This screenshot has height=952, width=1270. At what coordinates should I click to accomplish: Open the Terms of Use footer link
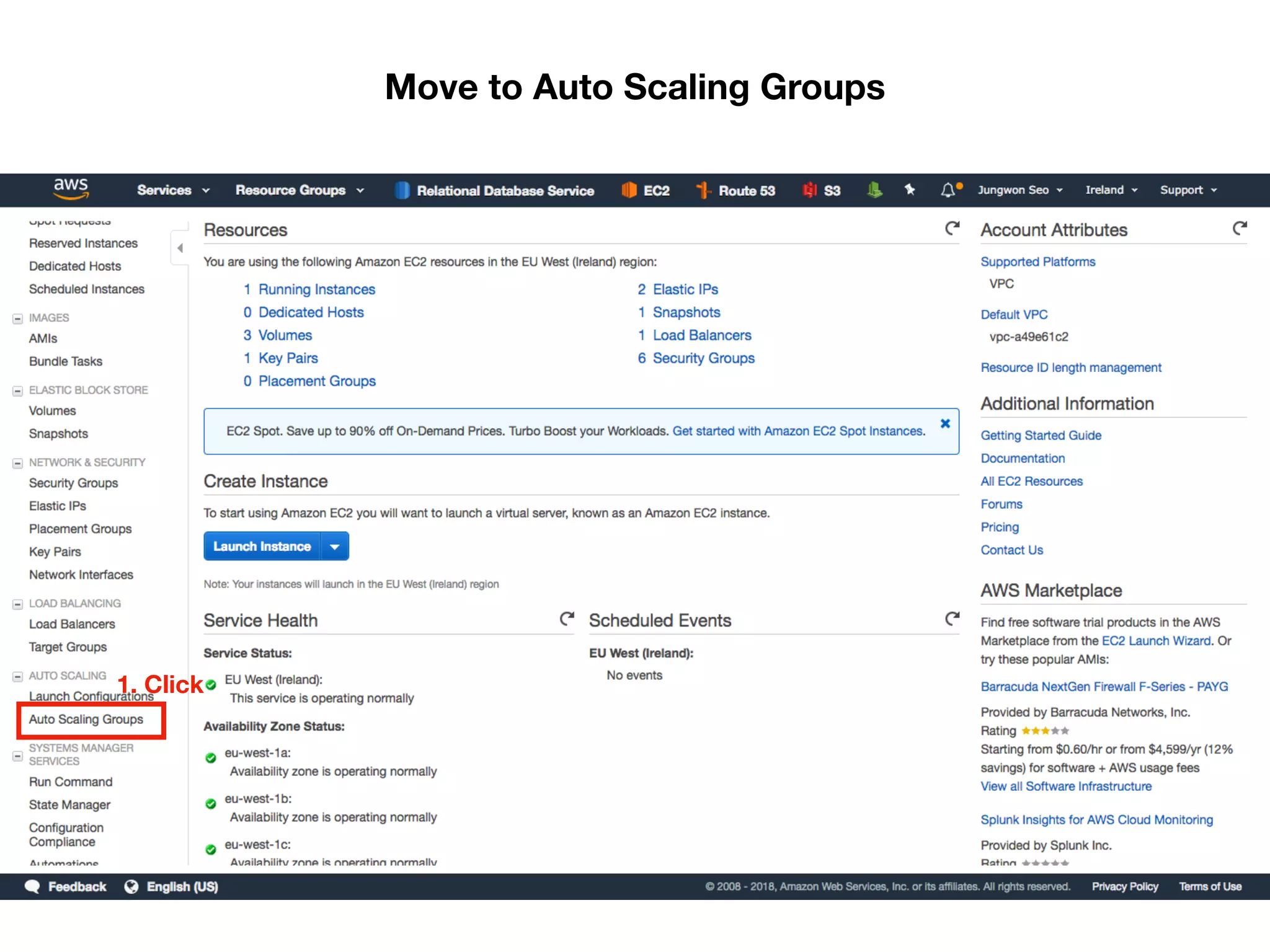[x=1210, y=886]
